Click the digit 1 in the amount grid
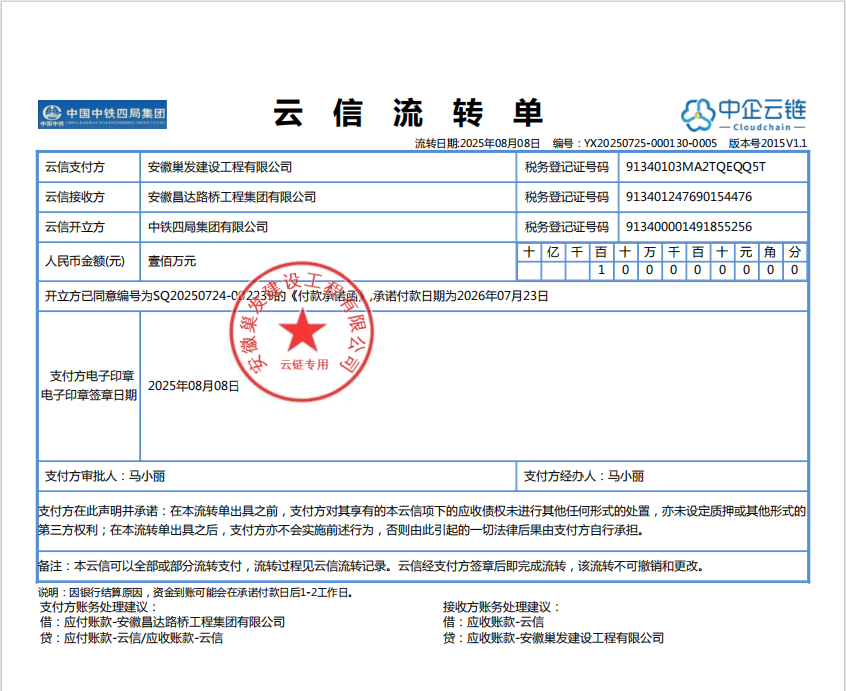This screenshot has height=691, width=846. (601, 270)
